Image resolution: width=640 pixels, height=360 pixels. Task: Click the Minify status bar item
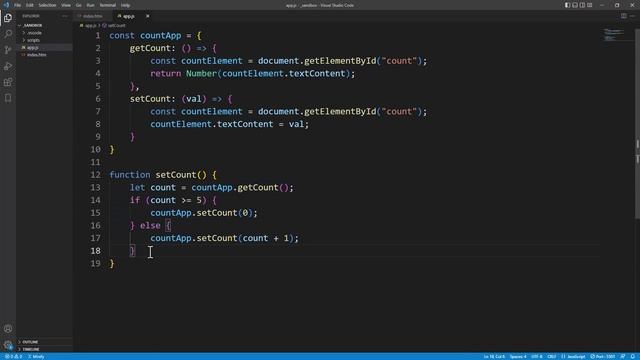tap(36, 356)
